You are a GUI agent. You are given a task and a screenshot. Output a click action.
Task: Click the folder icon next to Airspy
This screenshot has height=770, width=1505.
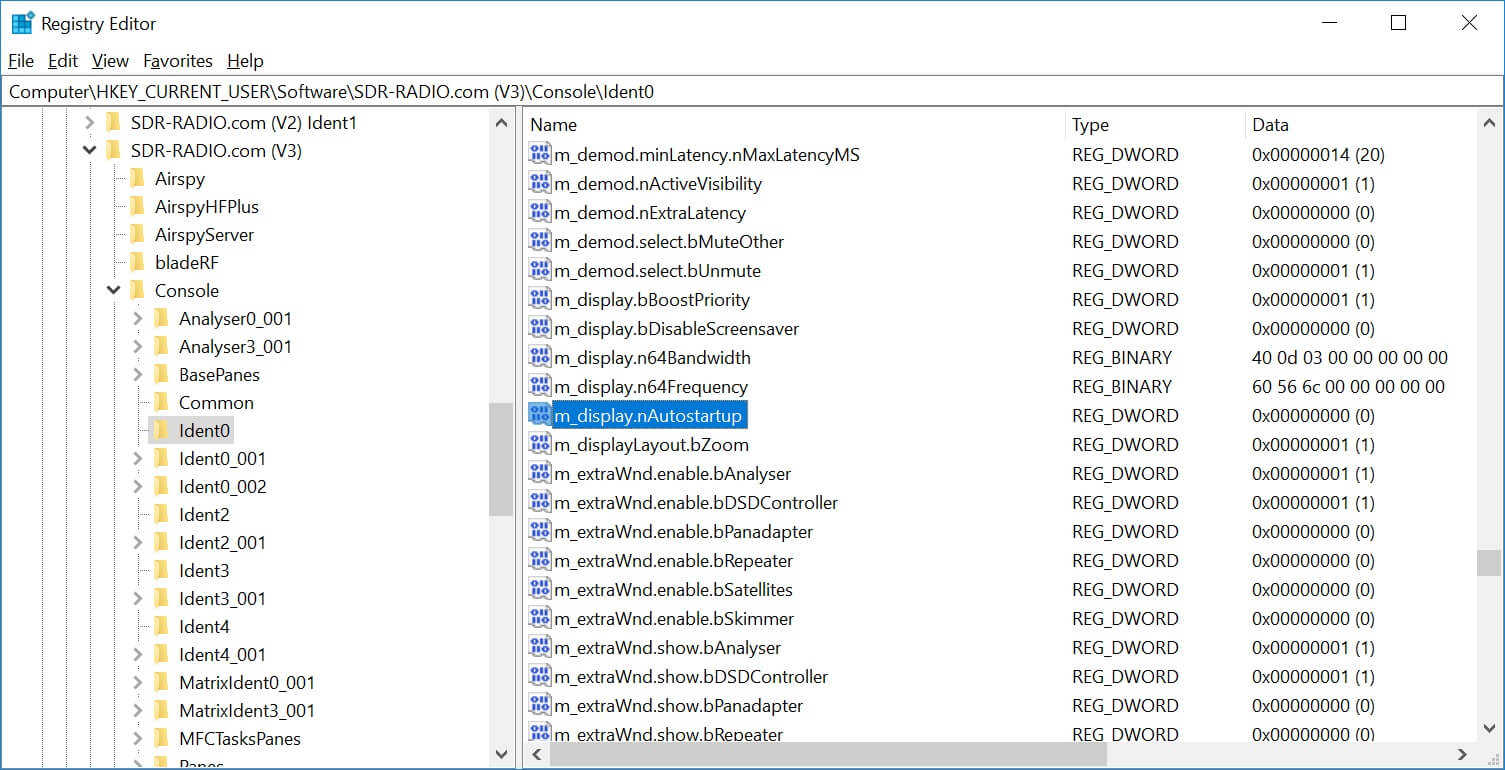(x=138, y=179)
